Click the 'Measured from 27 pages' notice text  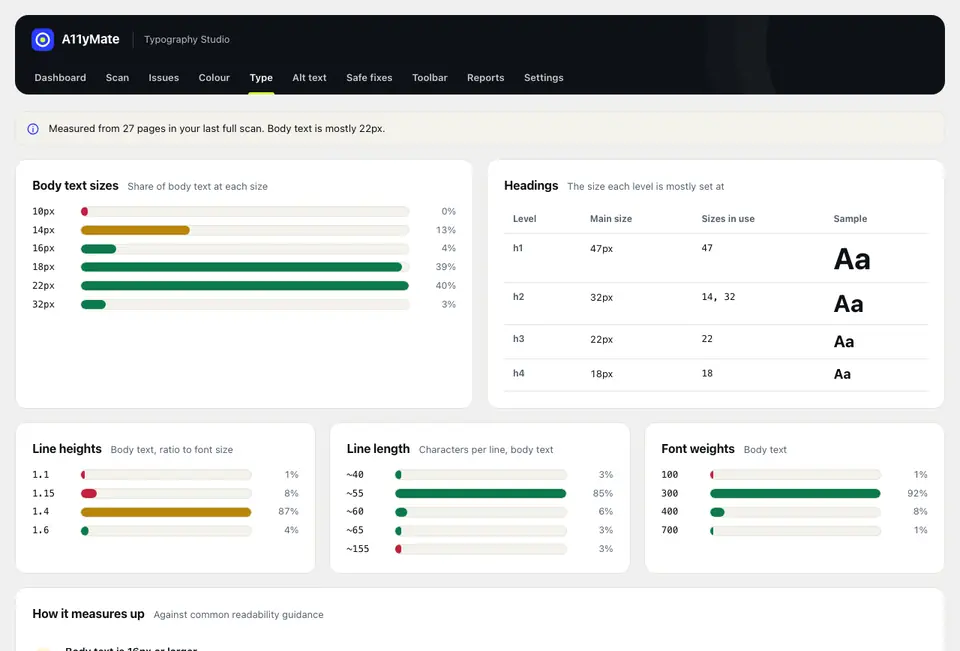point(217,129)
